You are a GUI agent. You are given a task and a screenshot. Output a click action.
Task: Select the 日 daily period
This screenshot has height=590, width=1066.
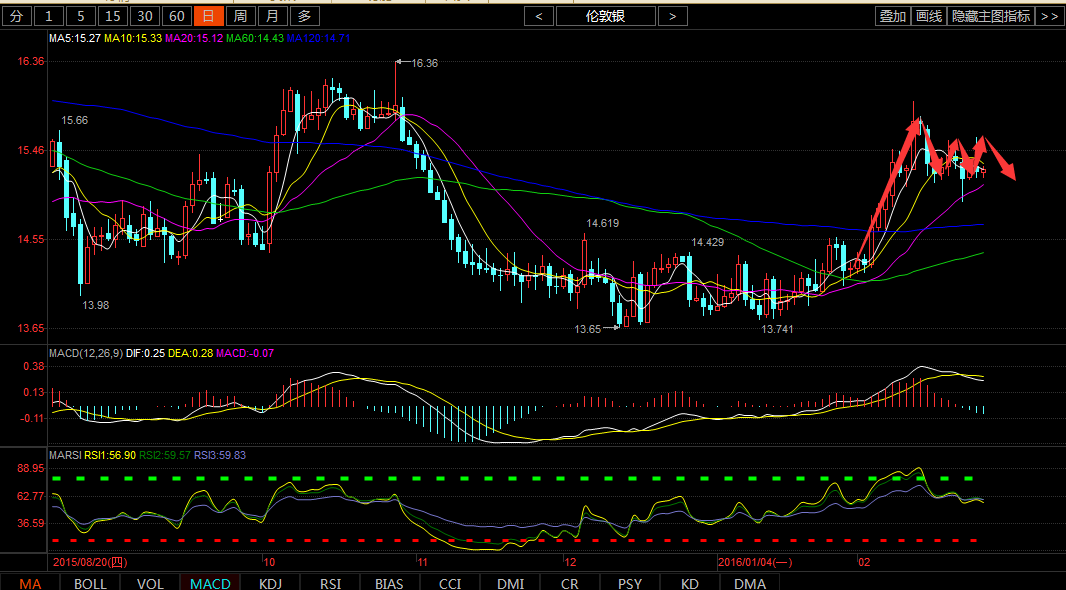[208, 16]
